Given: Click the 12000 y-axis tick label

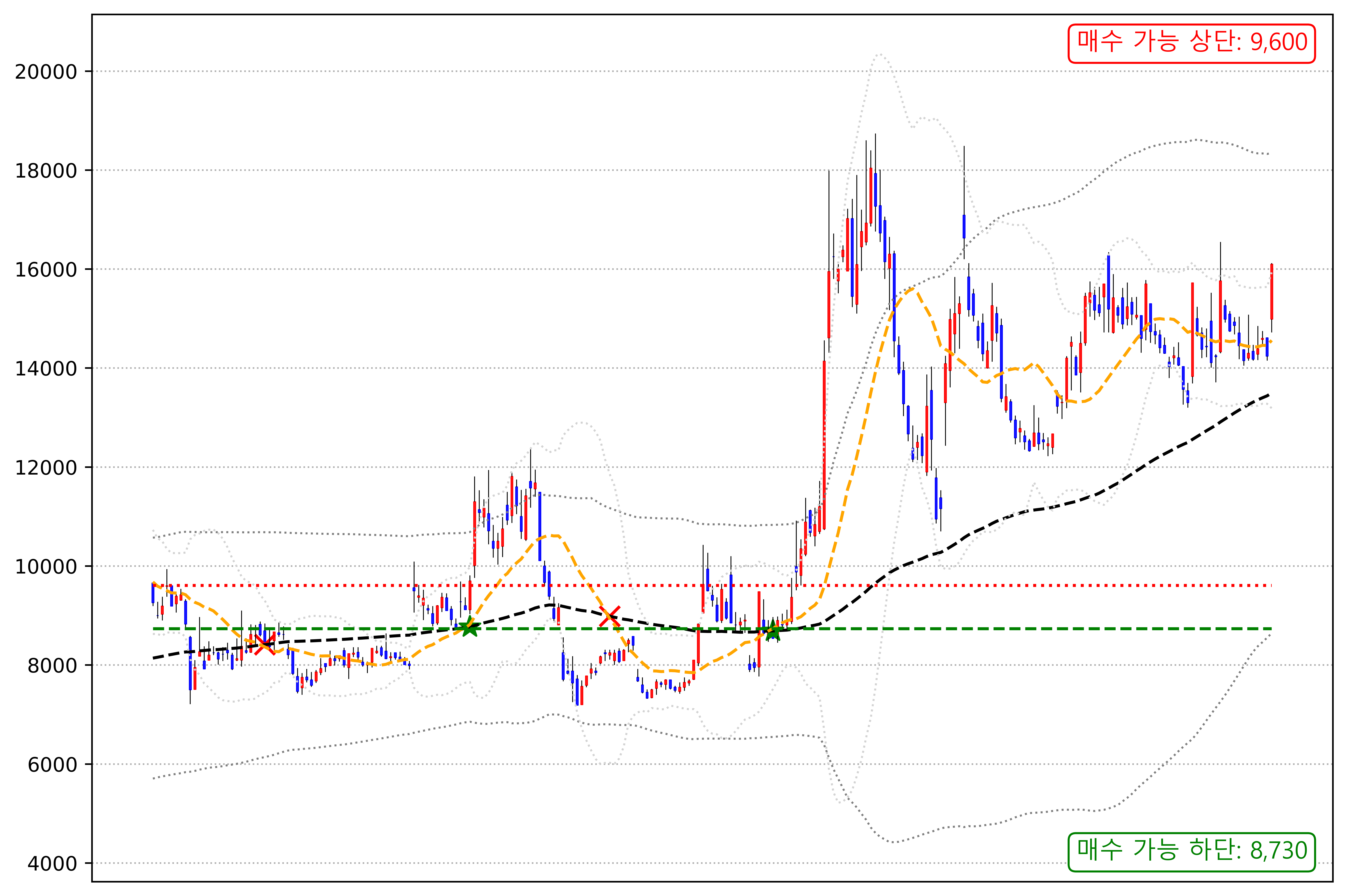Looking at the screenshot, I should click(x=46, y=467).
